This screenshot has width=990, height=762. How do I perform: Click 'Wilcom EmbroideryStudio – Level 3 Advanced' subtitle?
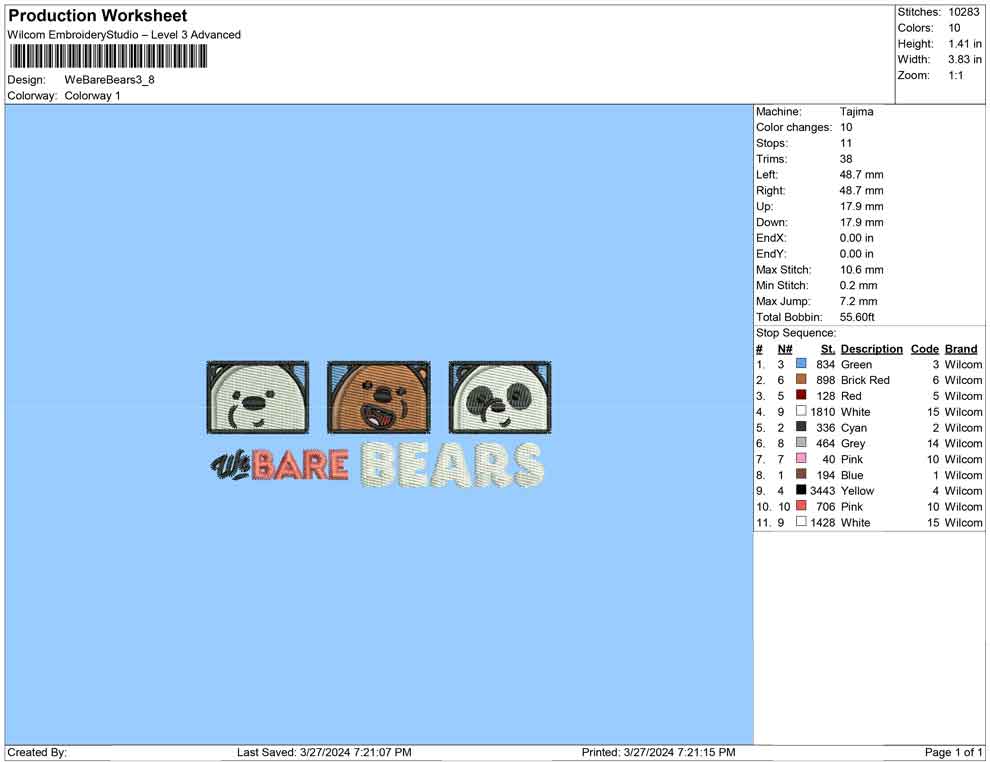point(124,35)
